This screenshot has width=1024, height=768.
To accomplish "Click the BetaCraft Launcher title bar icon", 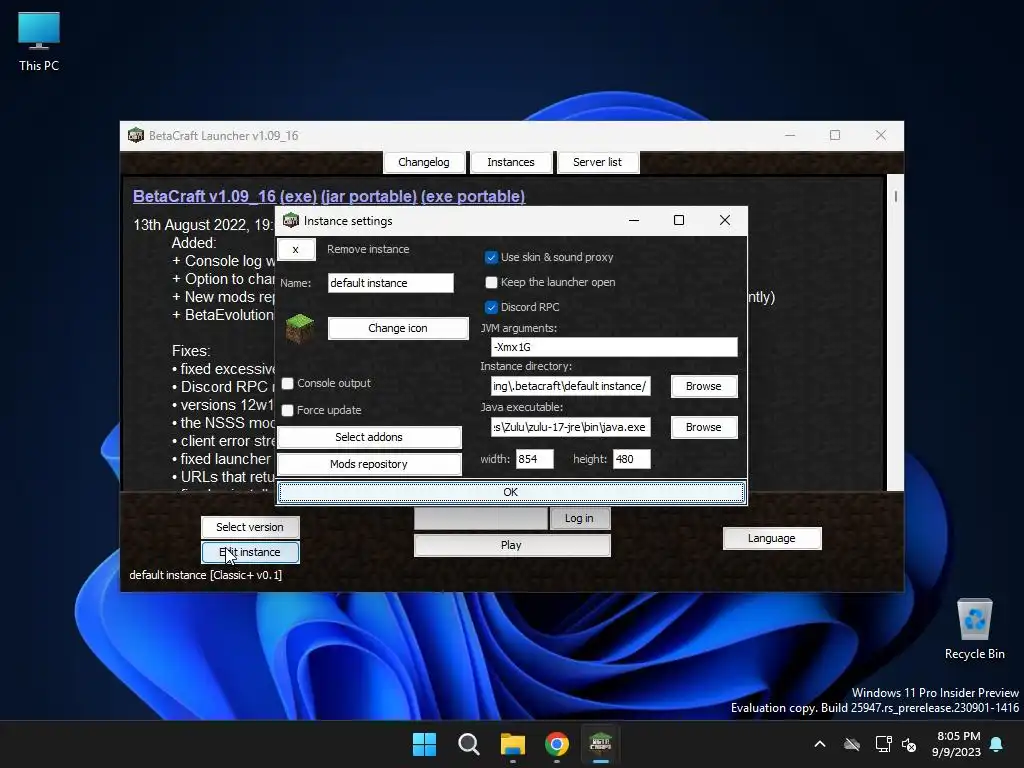I will click(x=136, y=135).
